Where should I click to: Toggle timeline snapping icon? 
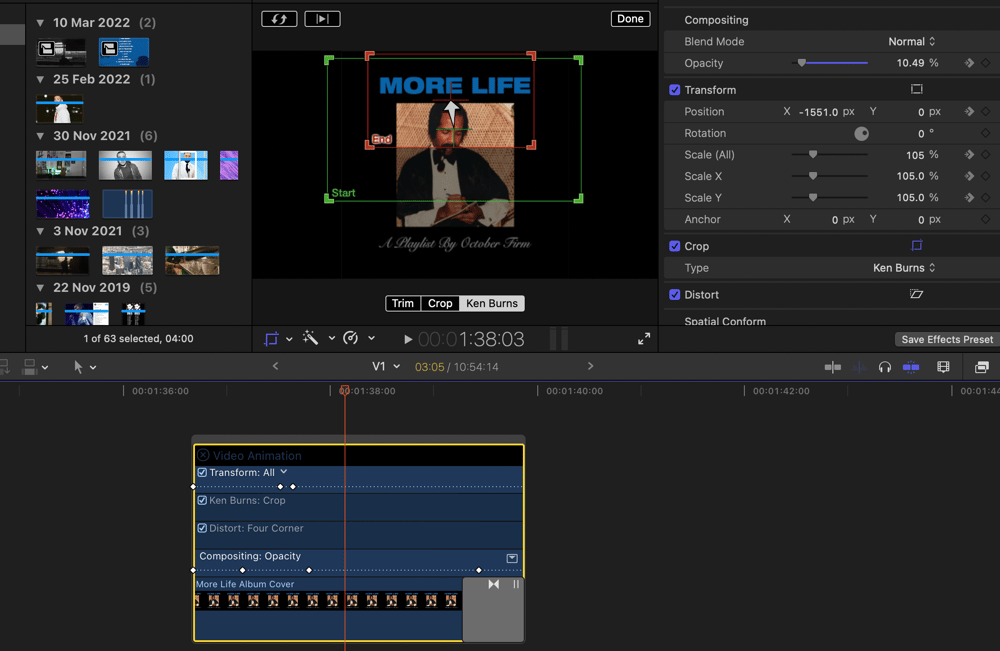tap(911, 367)
